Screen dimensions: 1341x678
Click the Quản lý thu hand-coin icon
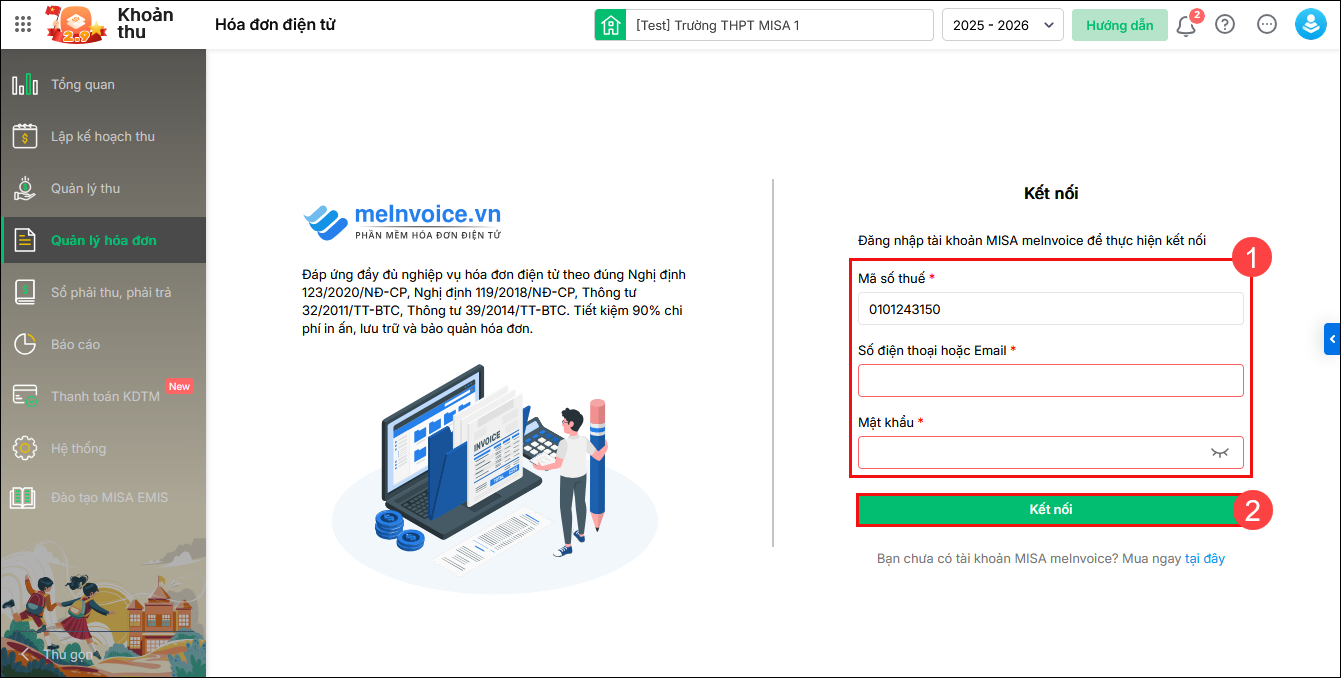tap(25, 189)
